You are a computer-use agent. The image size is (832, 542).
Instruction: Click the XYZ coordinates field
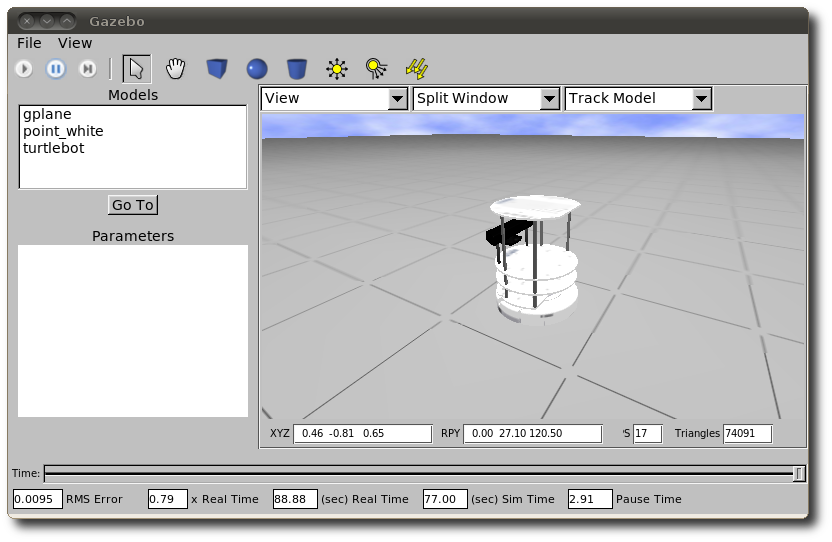362,434
